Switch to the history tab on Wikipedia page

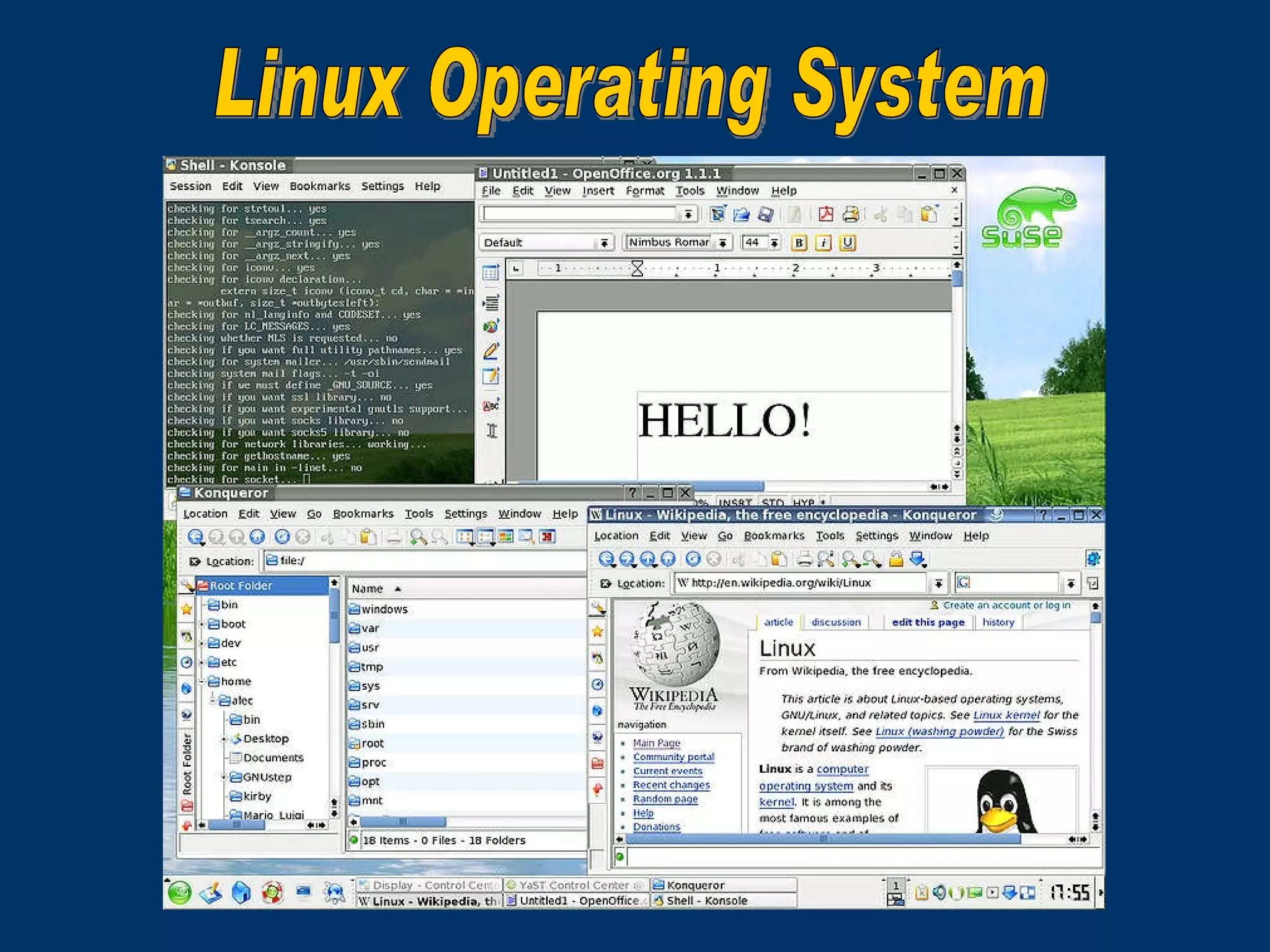998,622
